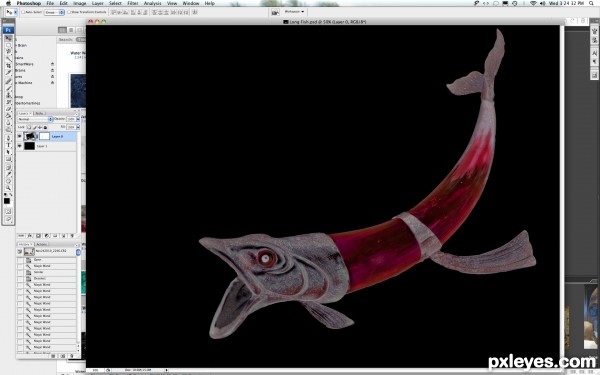Change screen mode from the toolbox

tap(8, 219)
